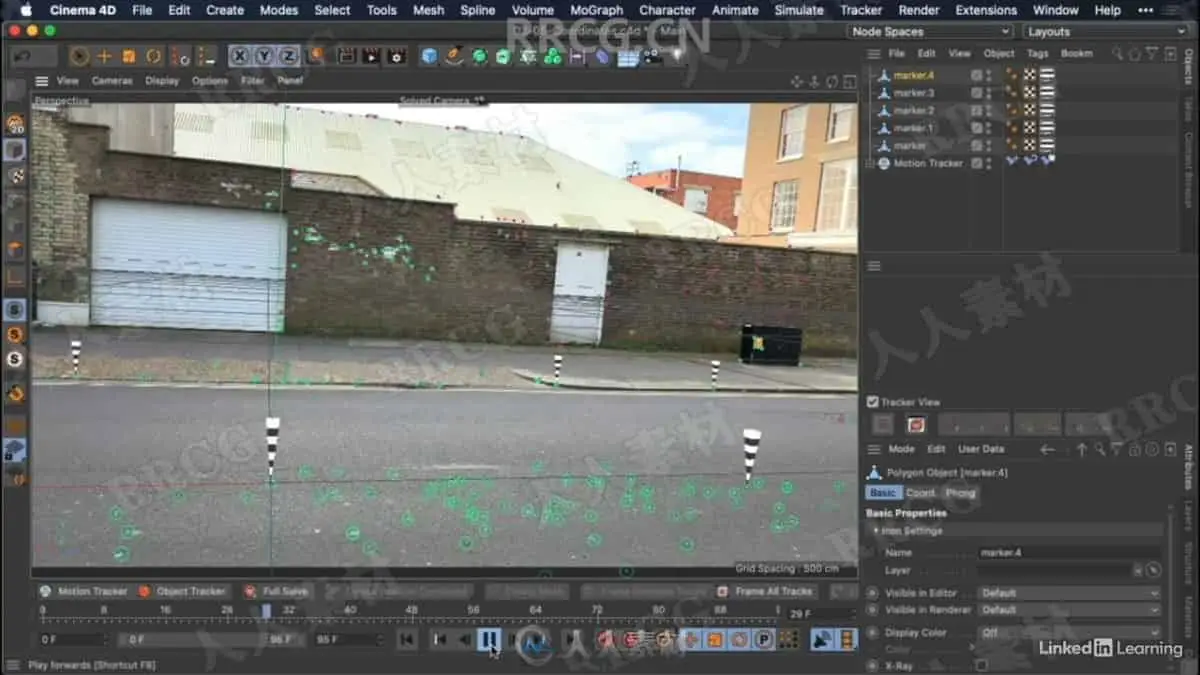The height and width of the screenshot is (675, 1200).
Task: Toggle position keyframe recording icon
Action: 692,639
